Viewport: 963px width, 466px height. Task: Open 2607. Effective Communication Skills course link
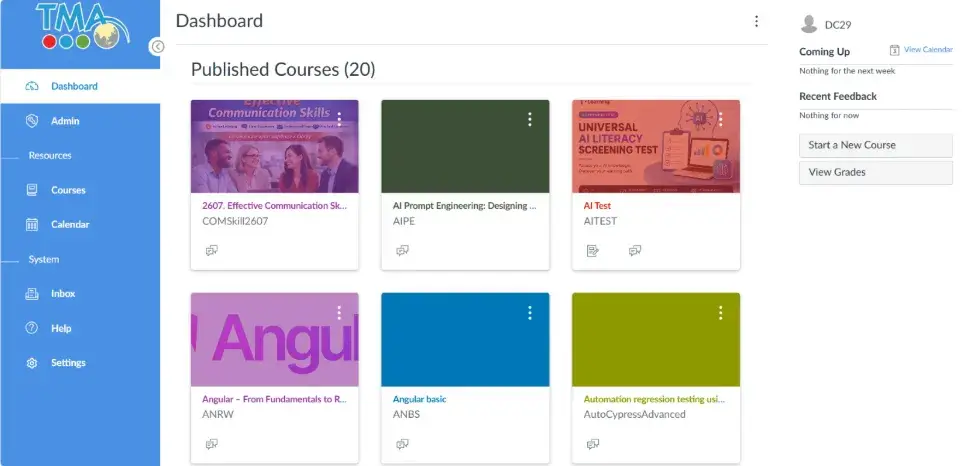275,206
